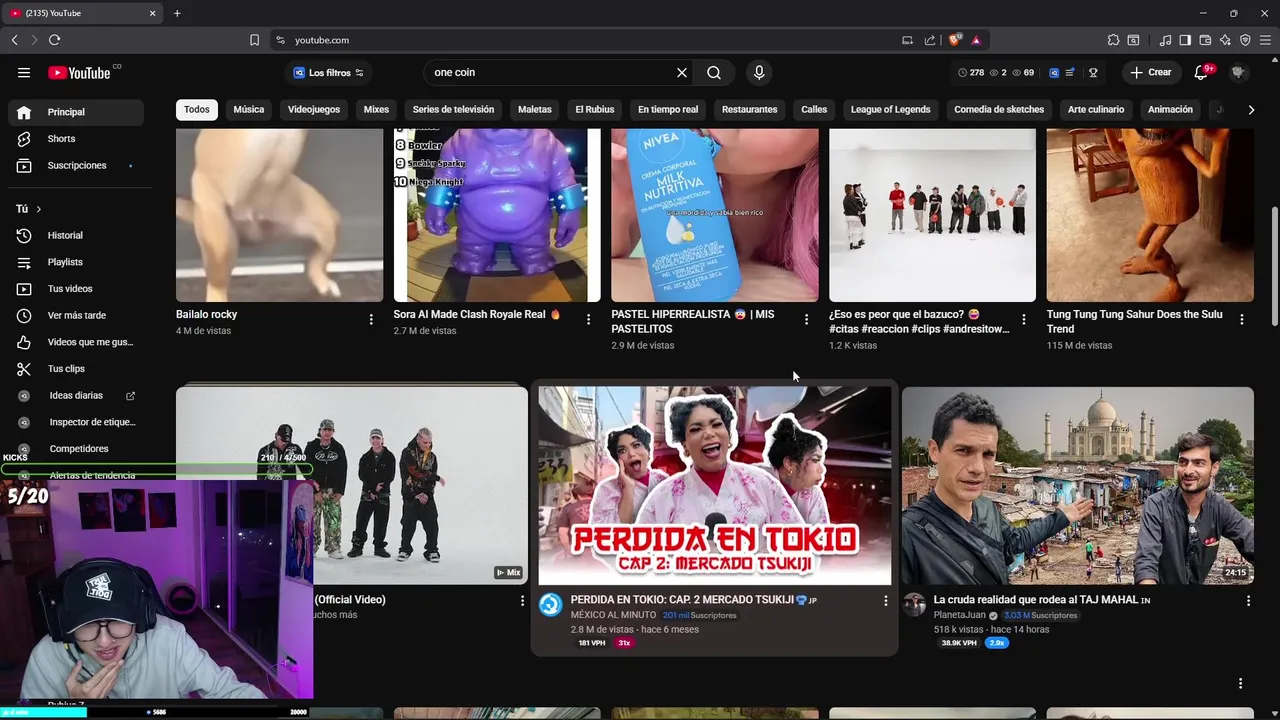This screenshot has height=720, width=1280.
Task: Show more filter chips right arrow
Action: point(1251,110)
